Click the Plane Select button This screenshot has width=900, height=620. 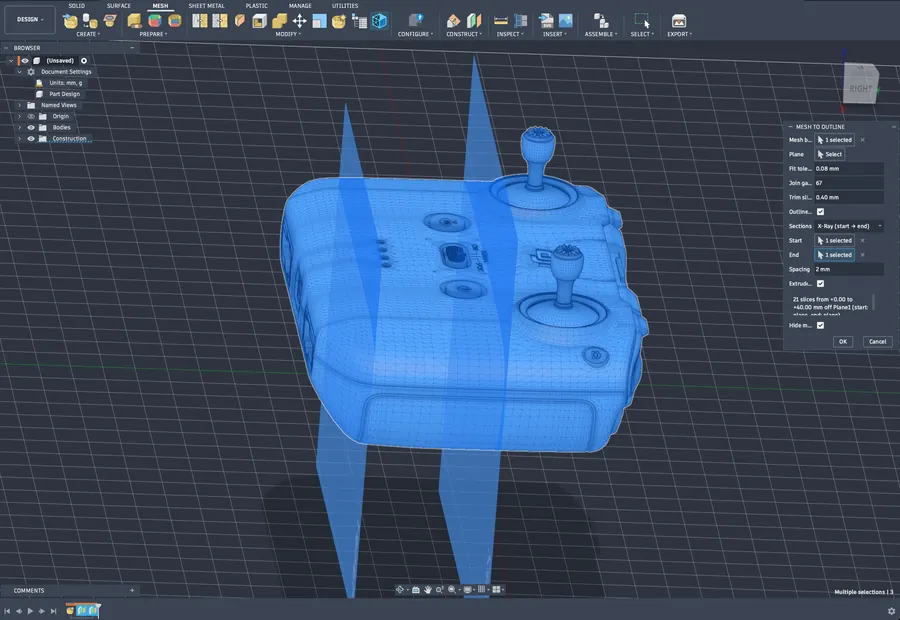830,154
